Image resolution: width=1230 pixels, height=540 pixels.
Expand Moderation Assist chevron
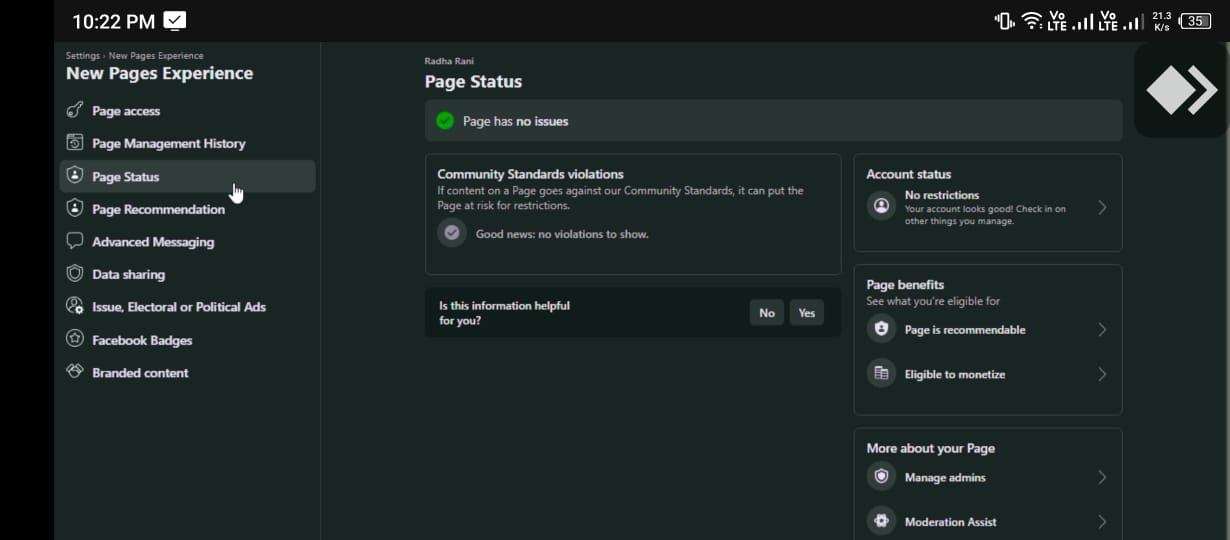pyautogui.click(x=1102, y=521)
